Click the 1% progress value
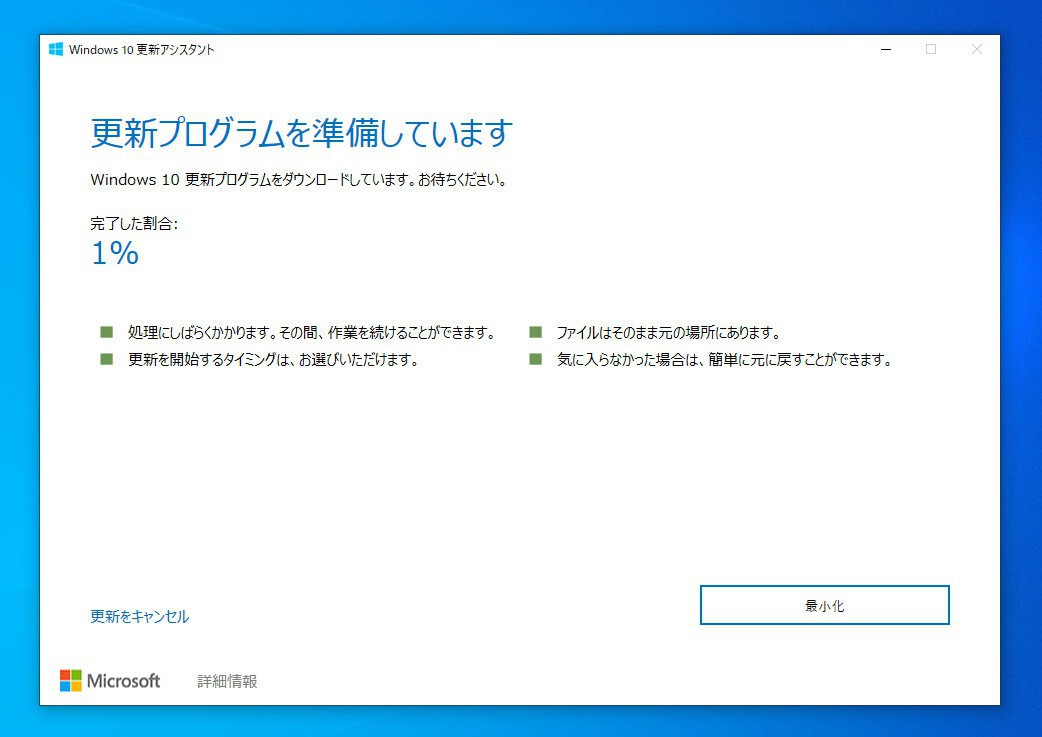Screen dimensions: 1042x737 [115, 253]
